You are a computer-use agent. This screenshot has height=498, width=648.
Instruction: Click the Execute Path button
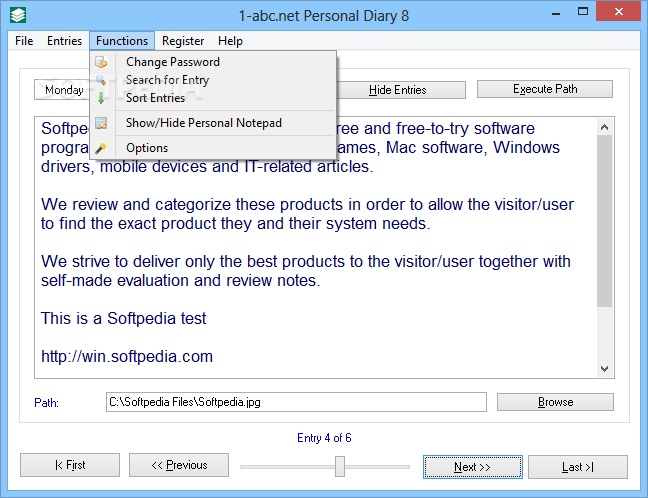tap(545, 89)
